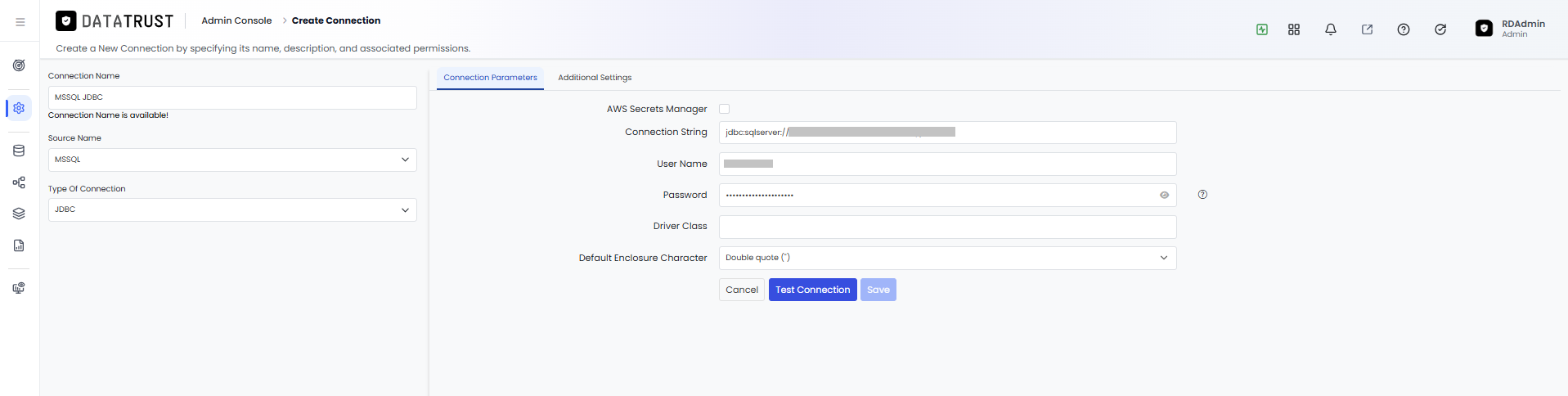Show password with the eye icon
This screenshot has width=1568, height=396.
click(x=1164, y=195)
